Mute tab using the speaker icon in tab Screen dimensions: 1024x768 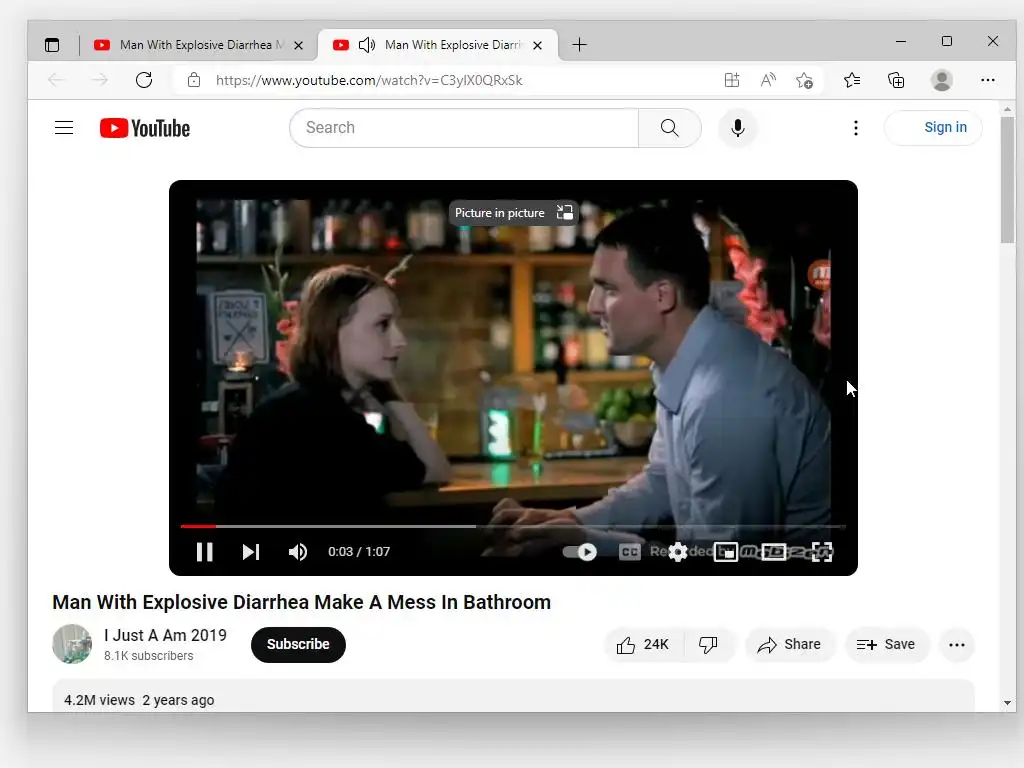pos(367,44)
